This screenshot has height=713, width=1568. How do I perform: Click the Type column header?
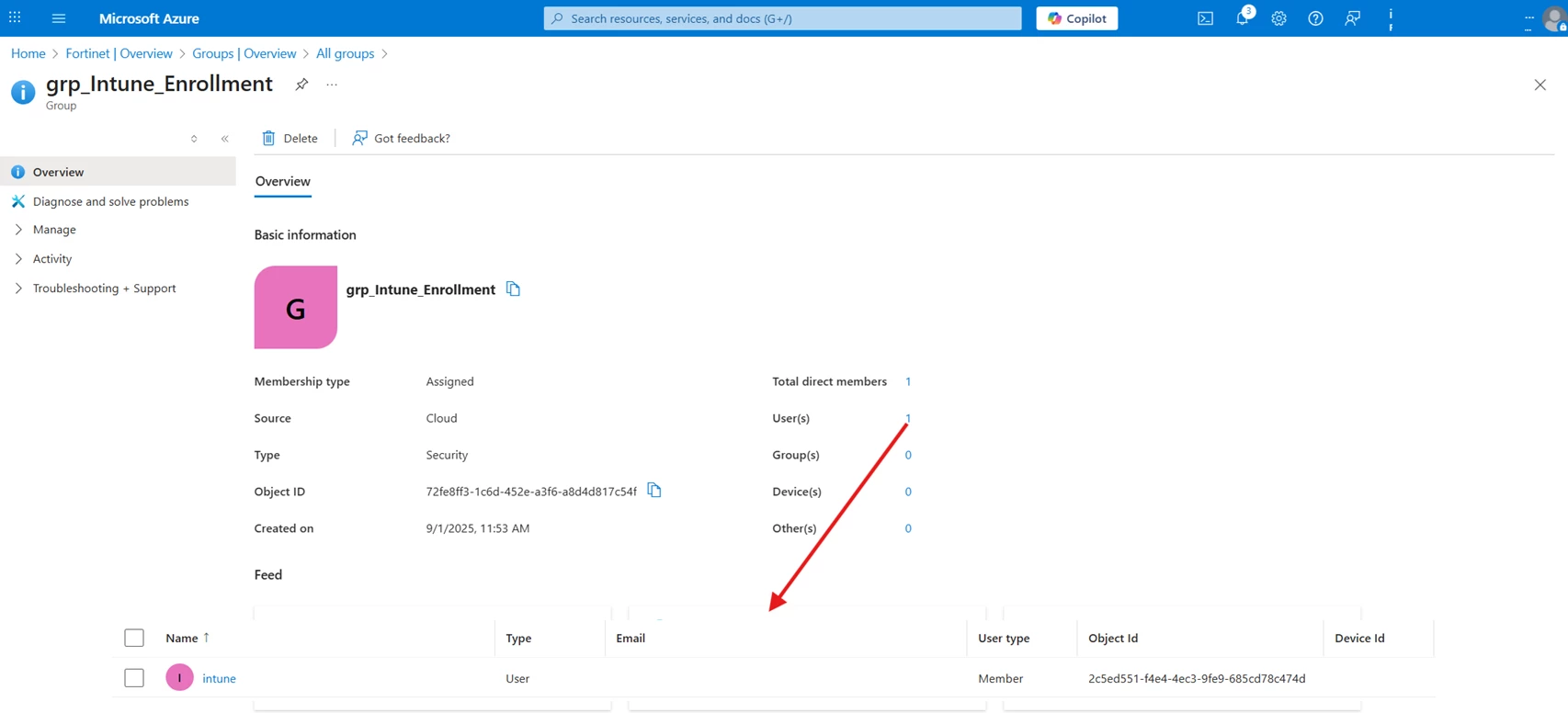(518, 638)
